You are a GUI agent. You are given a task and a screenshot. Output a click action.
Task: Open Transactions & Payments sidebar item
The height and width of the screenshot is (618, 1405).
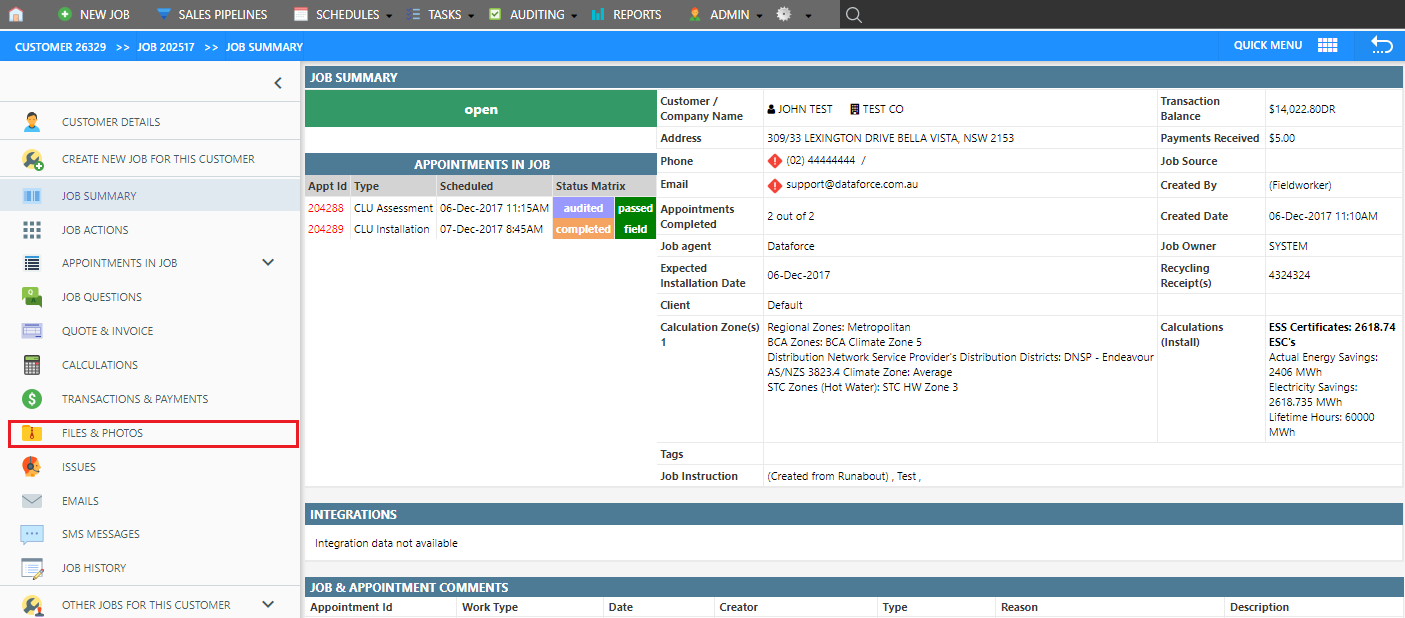click(134, 399)
